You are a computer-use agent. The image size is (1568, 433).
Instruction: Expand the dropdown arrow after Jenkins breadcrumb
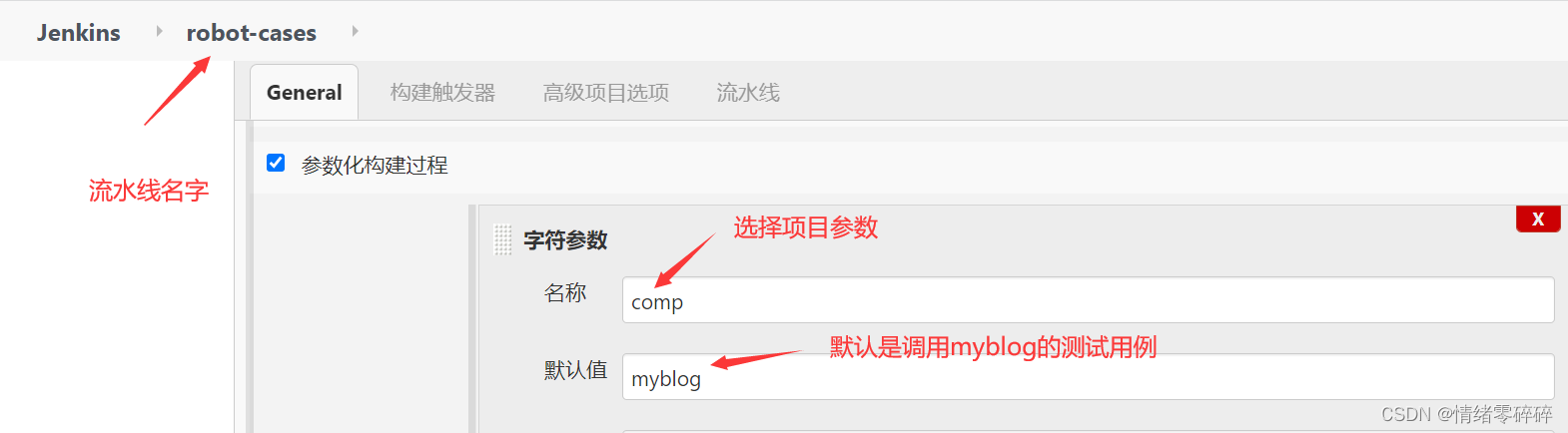(x=159, y=32)
